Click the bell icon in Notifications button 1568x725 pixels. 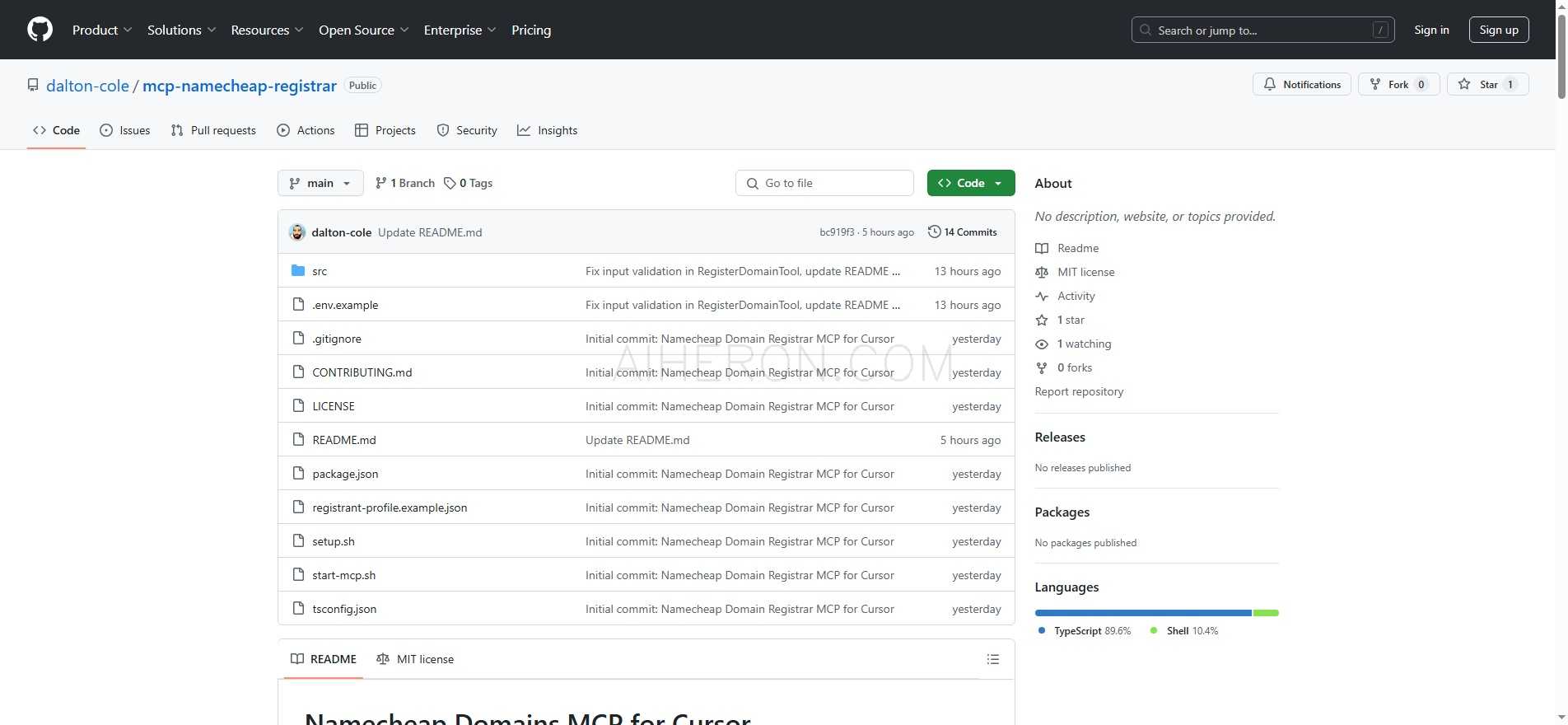tap(1270, 84)
